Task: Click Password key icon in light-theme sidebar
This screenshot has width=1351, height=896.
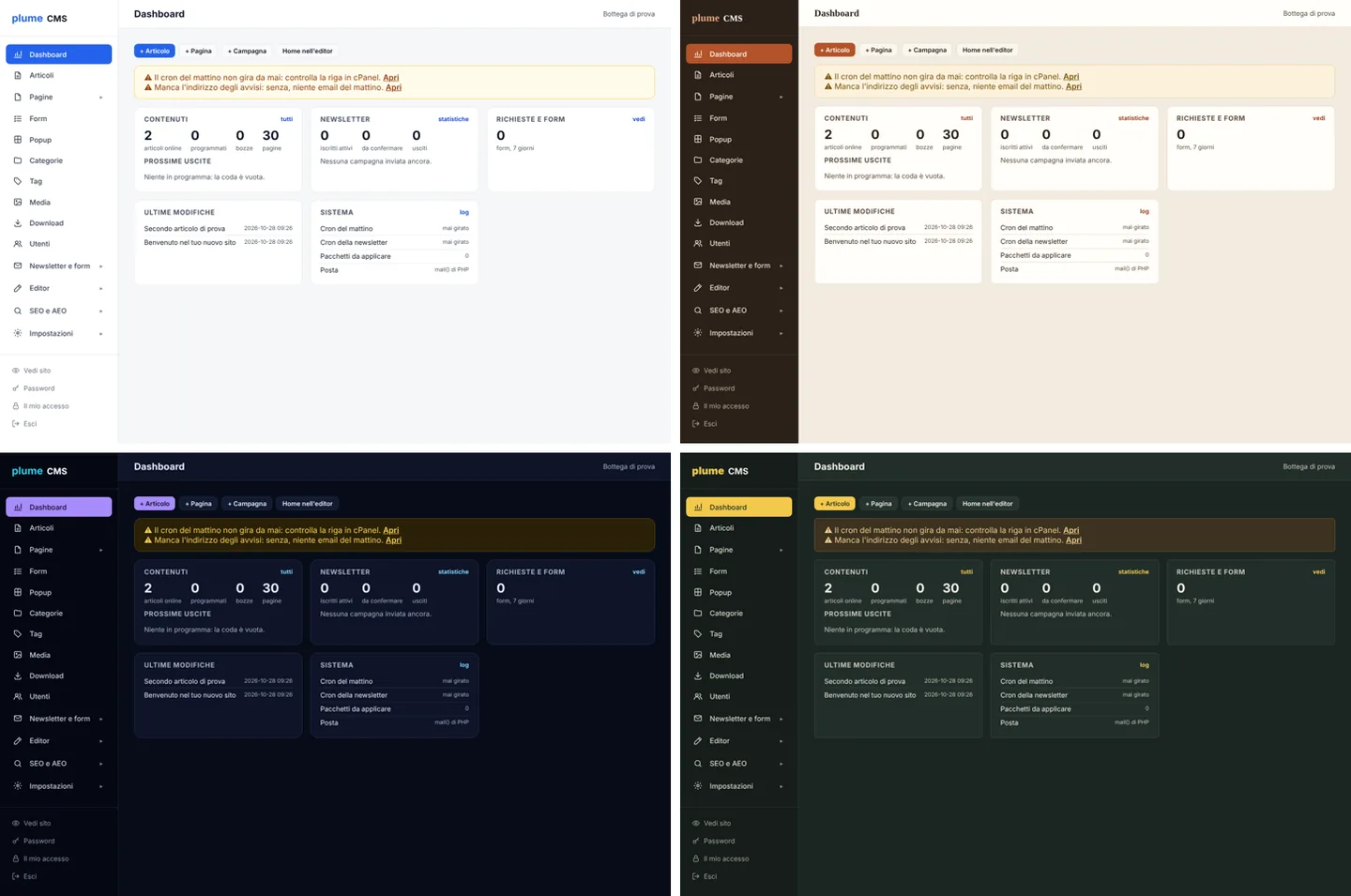Action: pyautogui.click(x=16, y=388)
